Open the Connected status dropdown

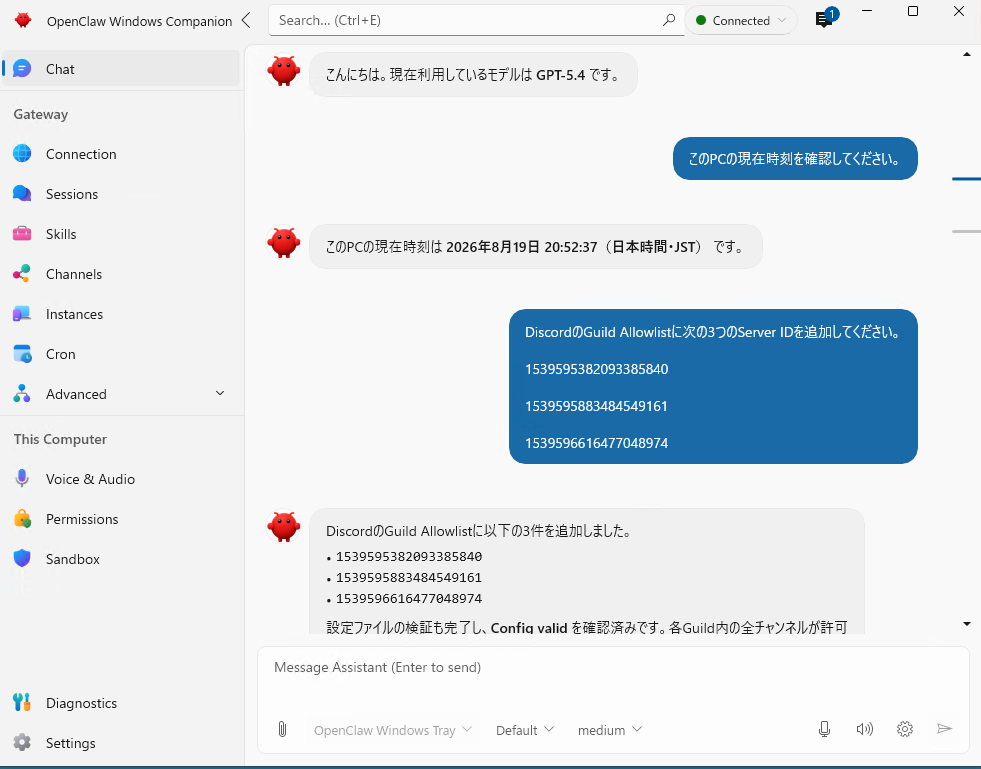click(741, 21)
